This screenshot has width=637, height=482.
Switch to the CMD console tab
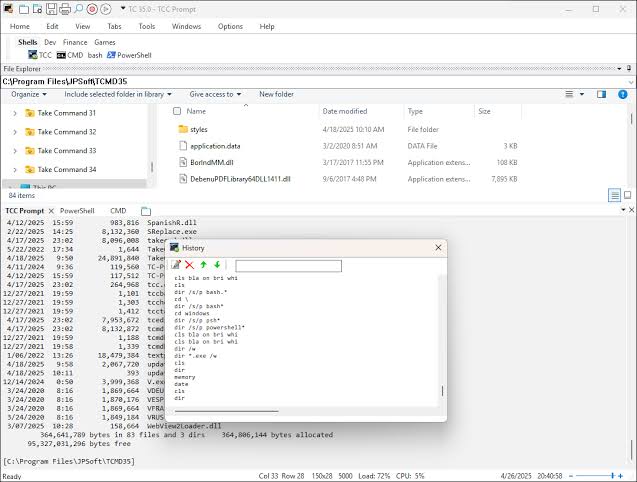click(118, 211)
